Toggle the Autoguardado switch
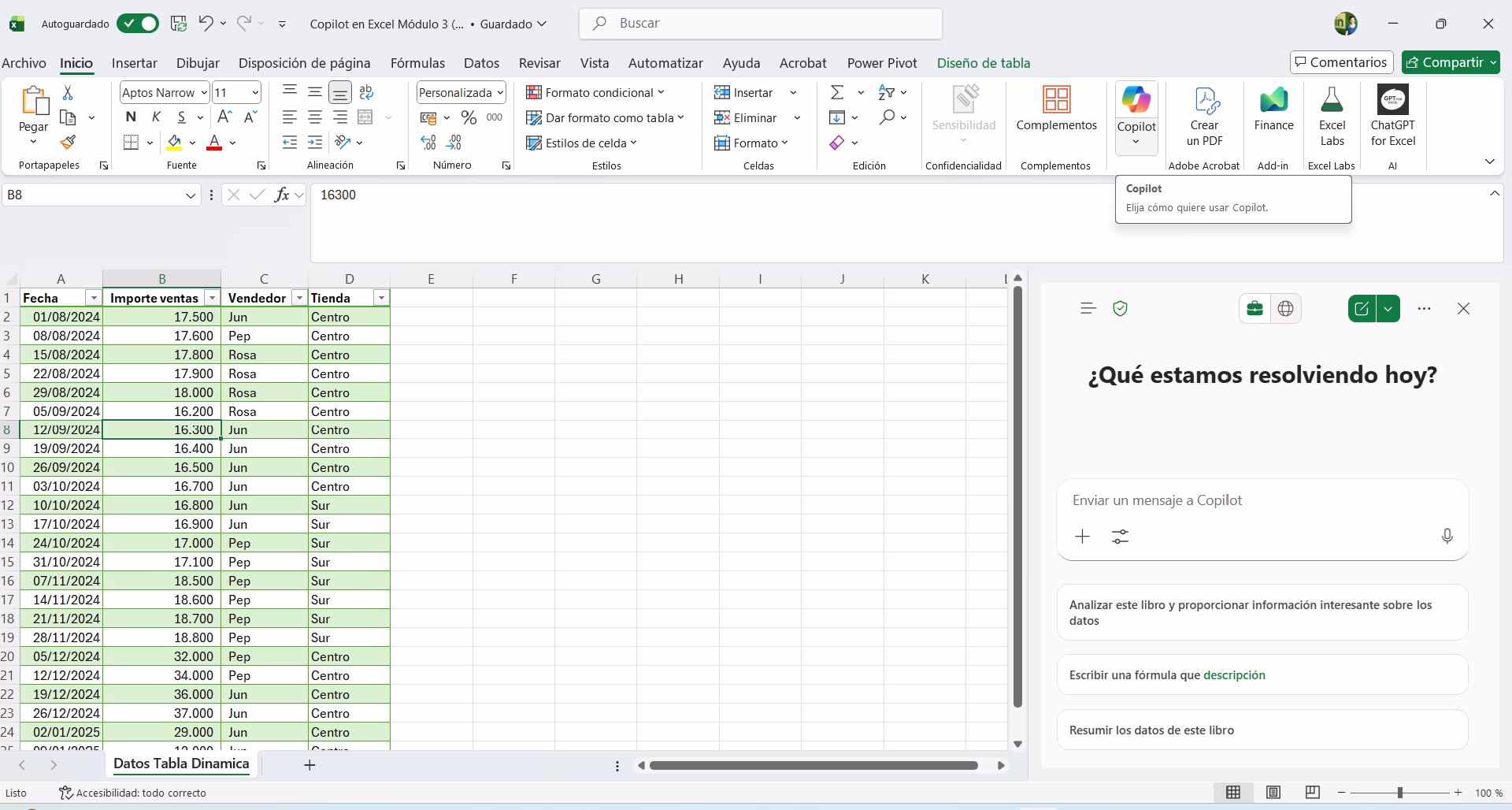This screenshot has width=1512, height=810. click(x=138, y=24)
